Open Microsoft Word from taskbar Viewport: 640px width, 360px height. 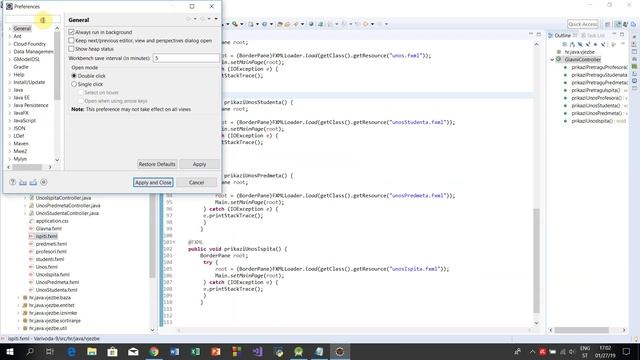click(174, 351)
